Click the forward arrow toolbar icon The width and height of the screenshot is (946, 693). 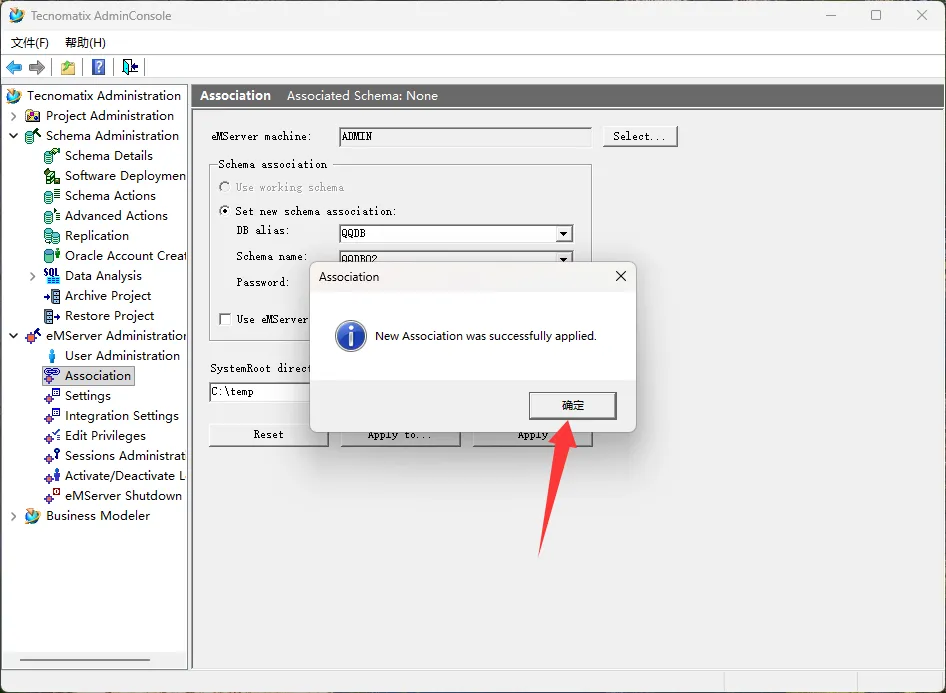[37, 67]
